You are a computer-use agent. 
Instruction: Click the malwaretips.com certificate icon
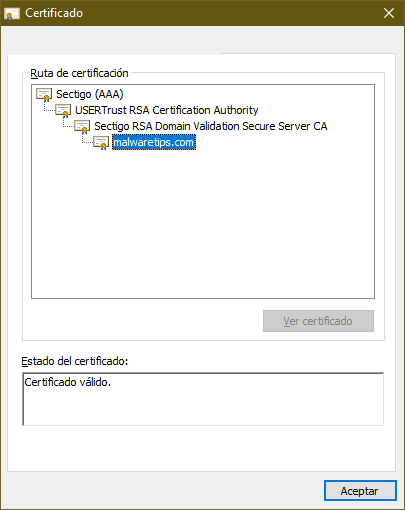[x=101, y=143]
